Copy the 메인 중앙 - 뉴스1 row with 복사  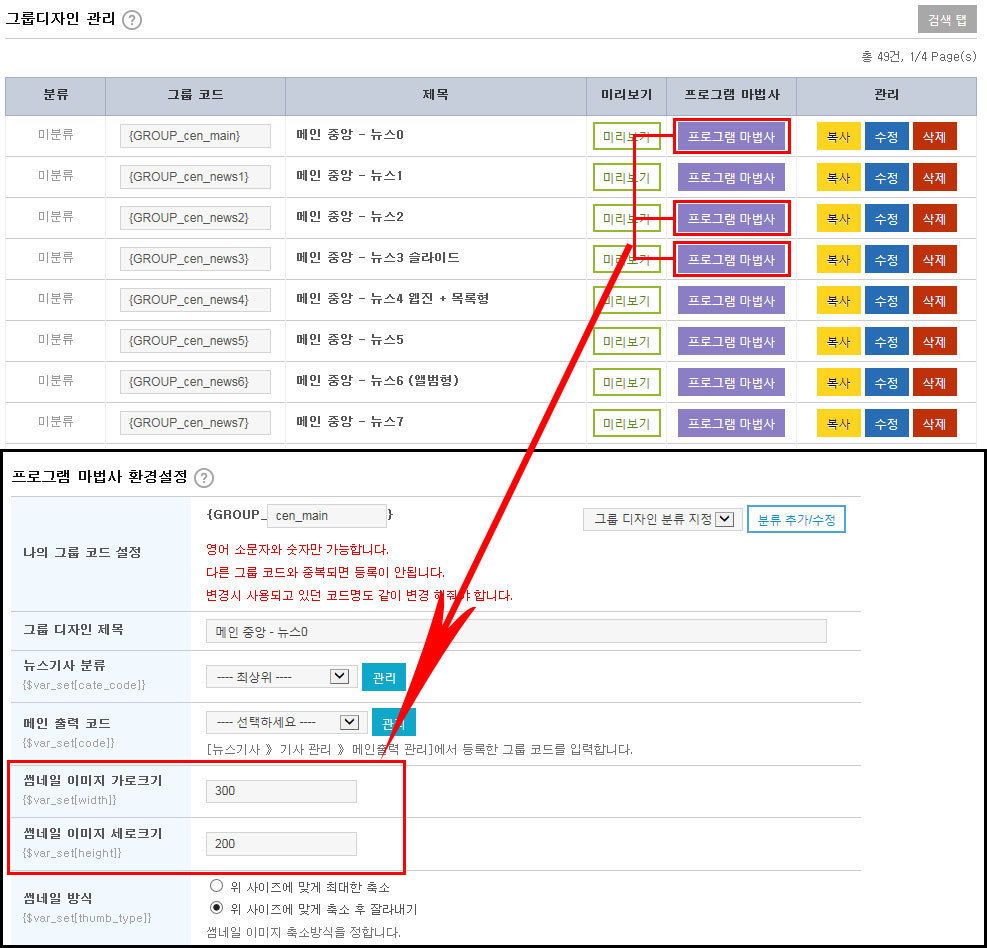coord(838,178)
